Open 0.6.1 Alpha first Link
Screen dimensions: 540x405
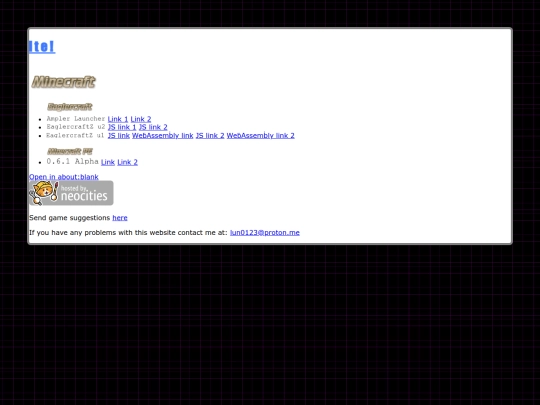[108, 162]
